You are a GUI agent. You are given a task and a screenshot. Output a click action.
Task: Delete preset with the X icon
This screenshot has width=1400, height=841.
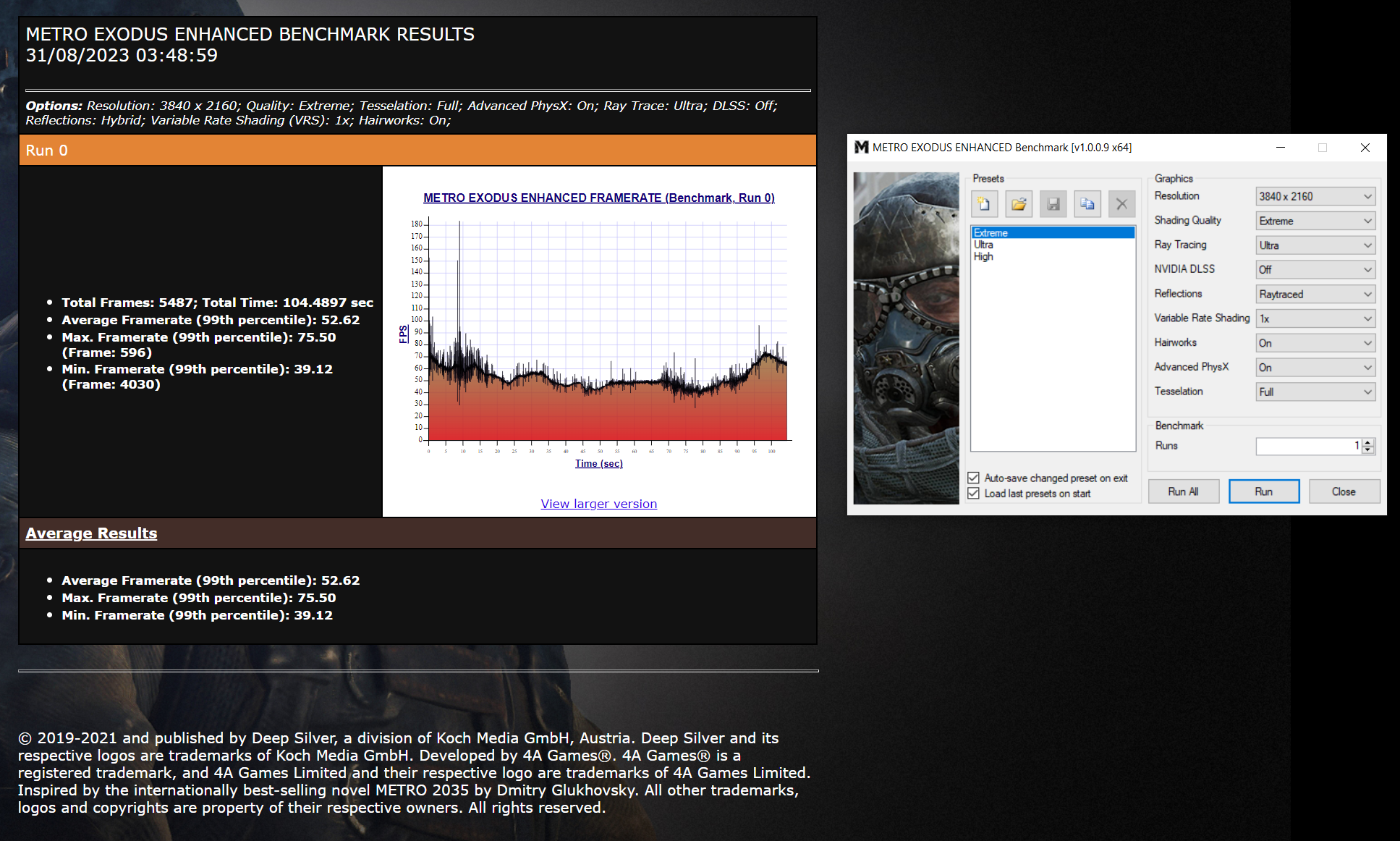pyautogui.click(x=1121, y=204)
